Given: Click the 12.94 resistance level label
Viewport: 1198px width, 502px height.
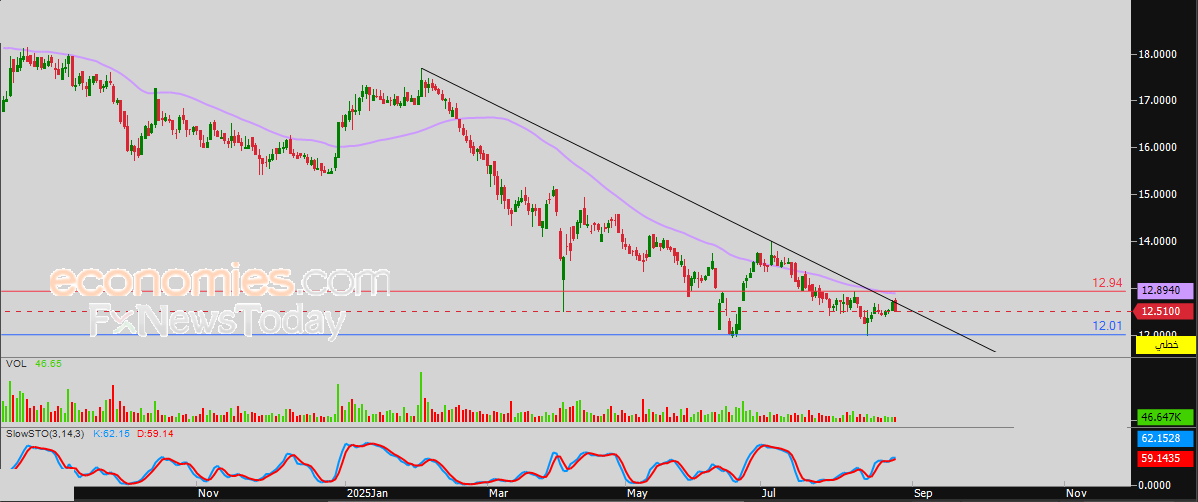Looking at the screenshot, I should click(x=1106, y=283).
